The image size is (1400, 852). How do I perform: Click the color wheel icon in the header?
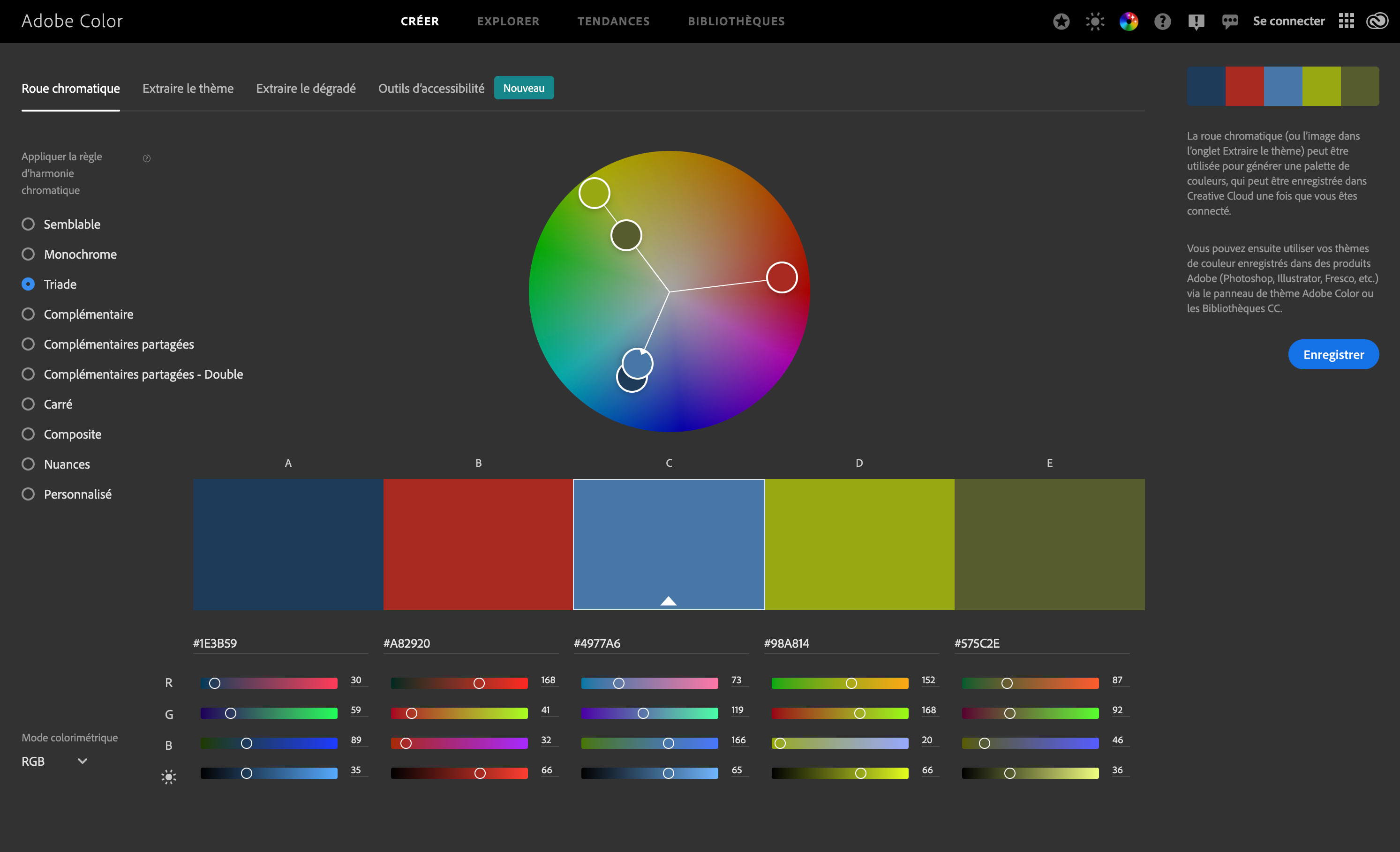pyautogui.click(x=1129, y=21)
